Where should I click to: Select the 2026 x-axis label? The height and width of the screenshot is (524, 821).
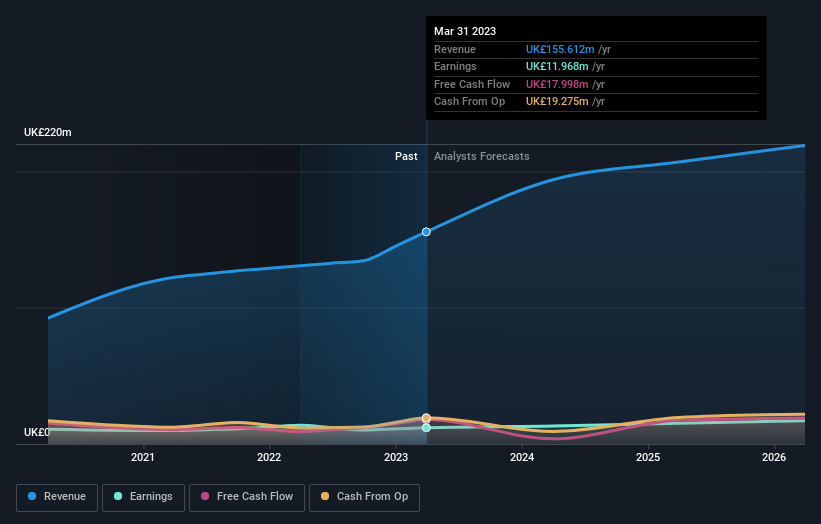774,458
